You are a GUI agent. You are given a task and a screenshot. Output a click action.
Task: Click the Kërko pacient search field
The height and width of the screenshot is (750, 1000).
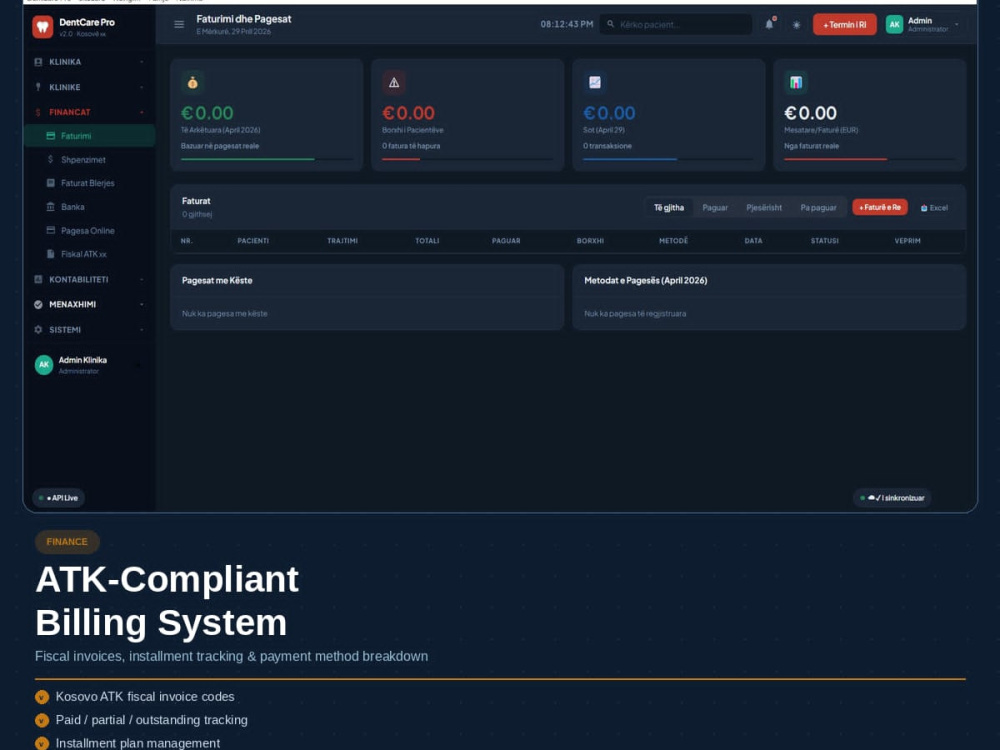pyautogui.click(x=676, y=24)
